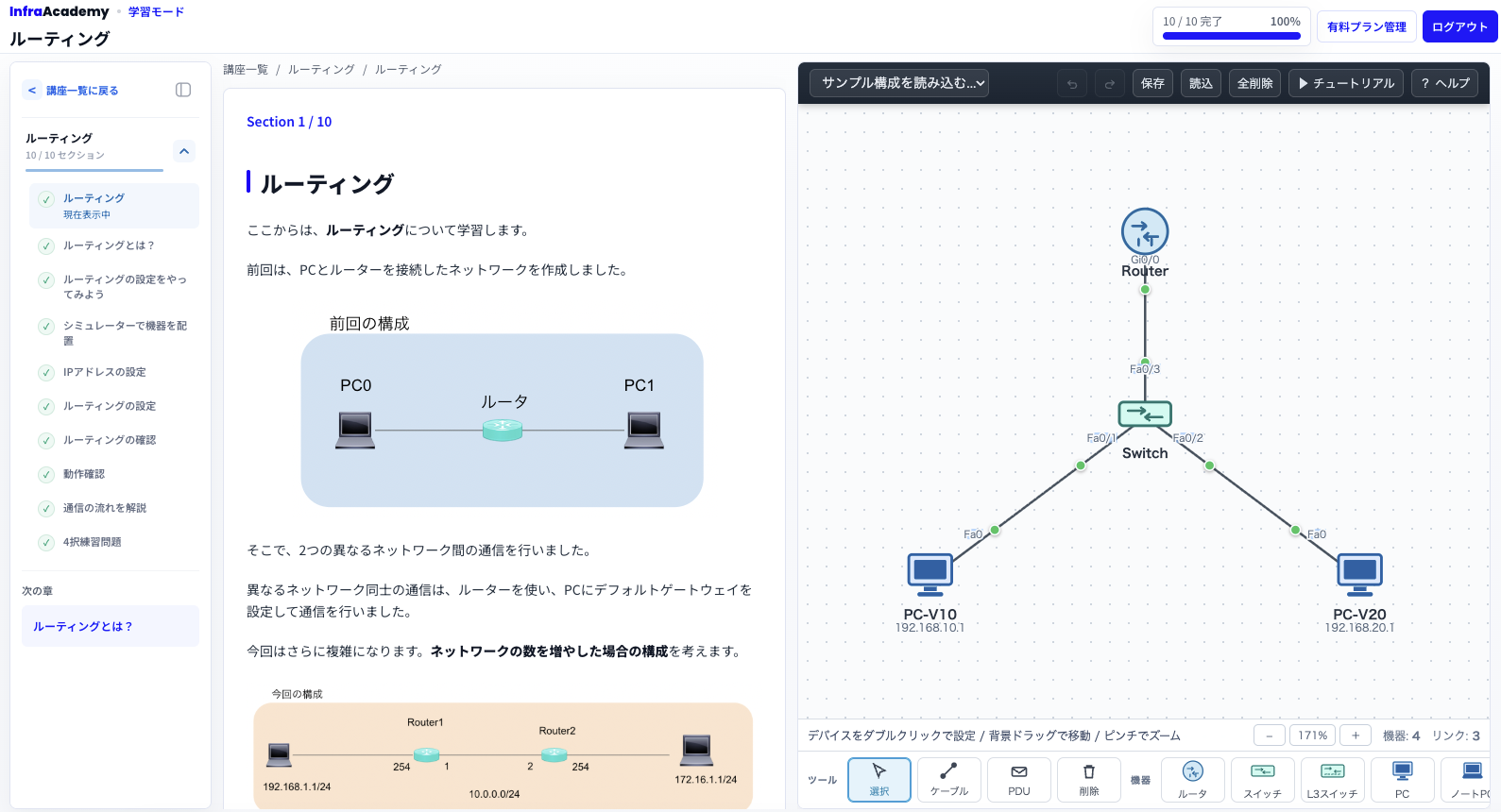Click the Fa0/1 port dot on Switch
Image resolution: width=1501 pixels, height=812 pixels.
click(x=1081, y=466)
